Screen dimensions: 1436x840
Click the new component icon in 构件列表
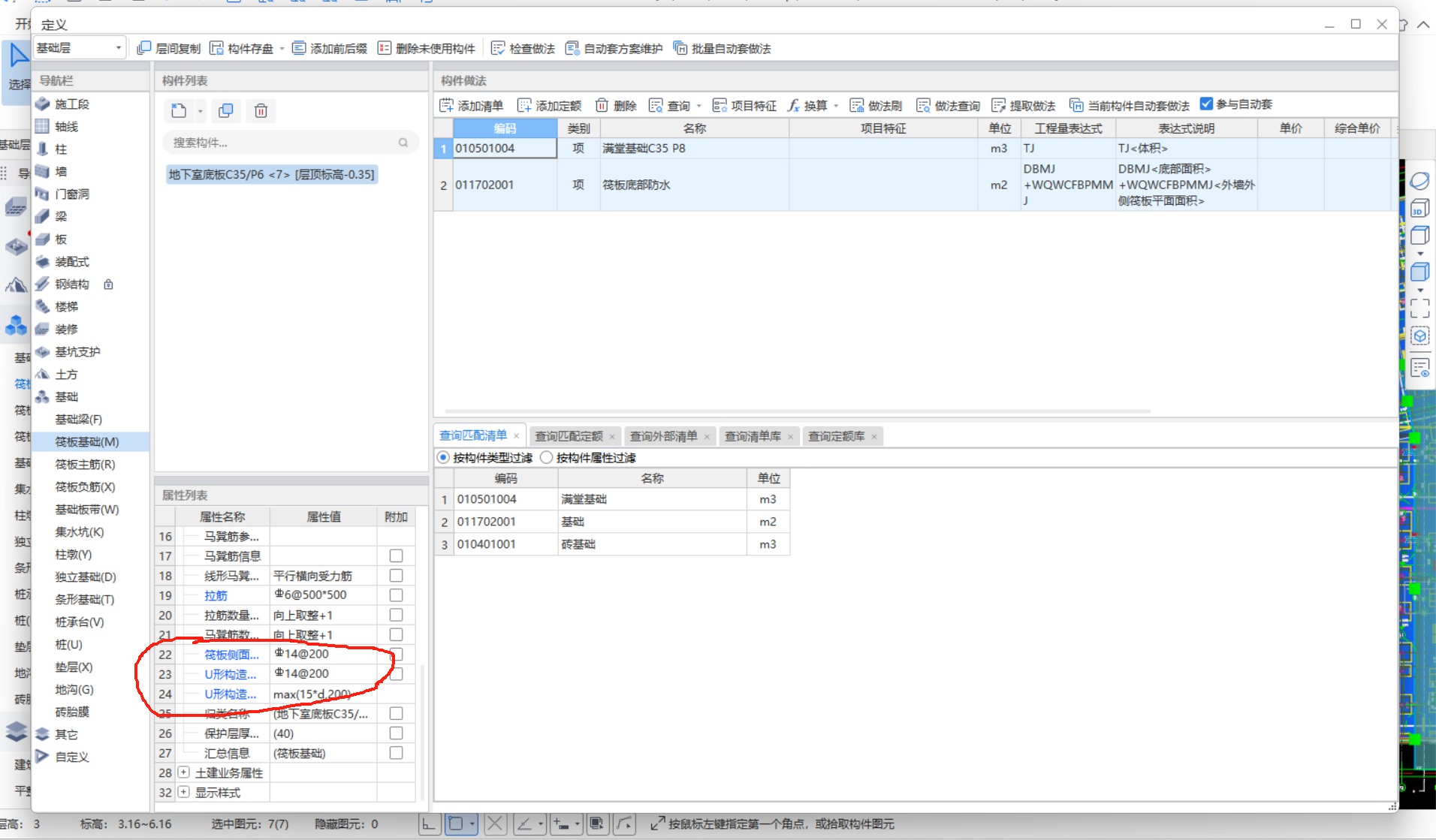(179, 111)
